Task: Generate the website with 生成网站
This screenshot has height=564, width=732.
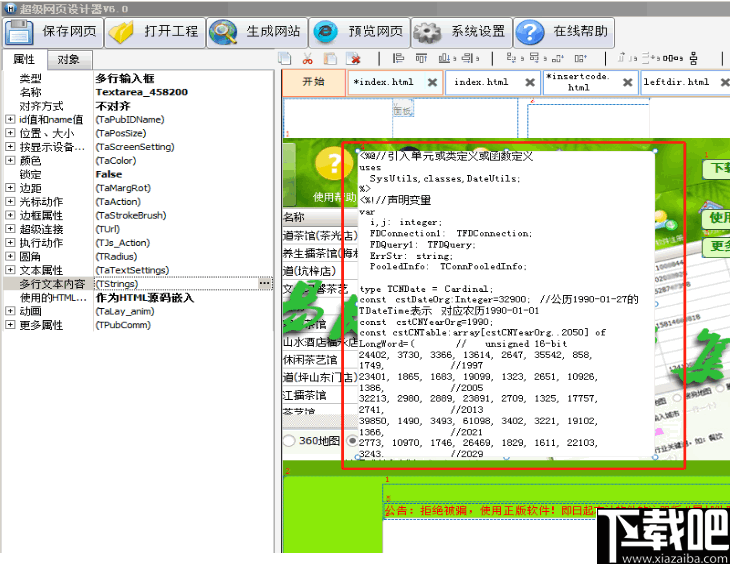Action: coord(257,32)
